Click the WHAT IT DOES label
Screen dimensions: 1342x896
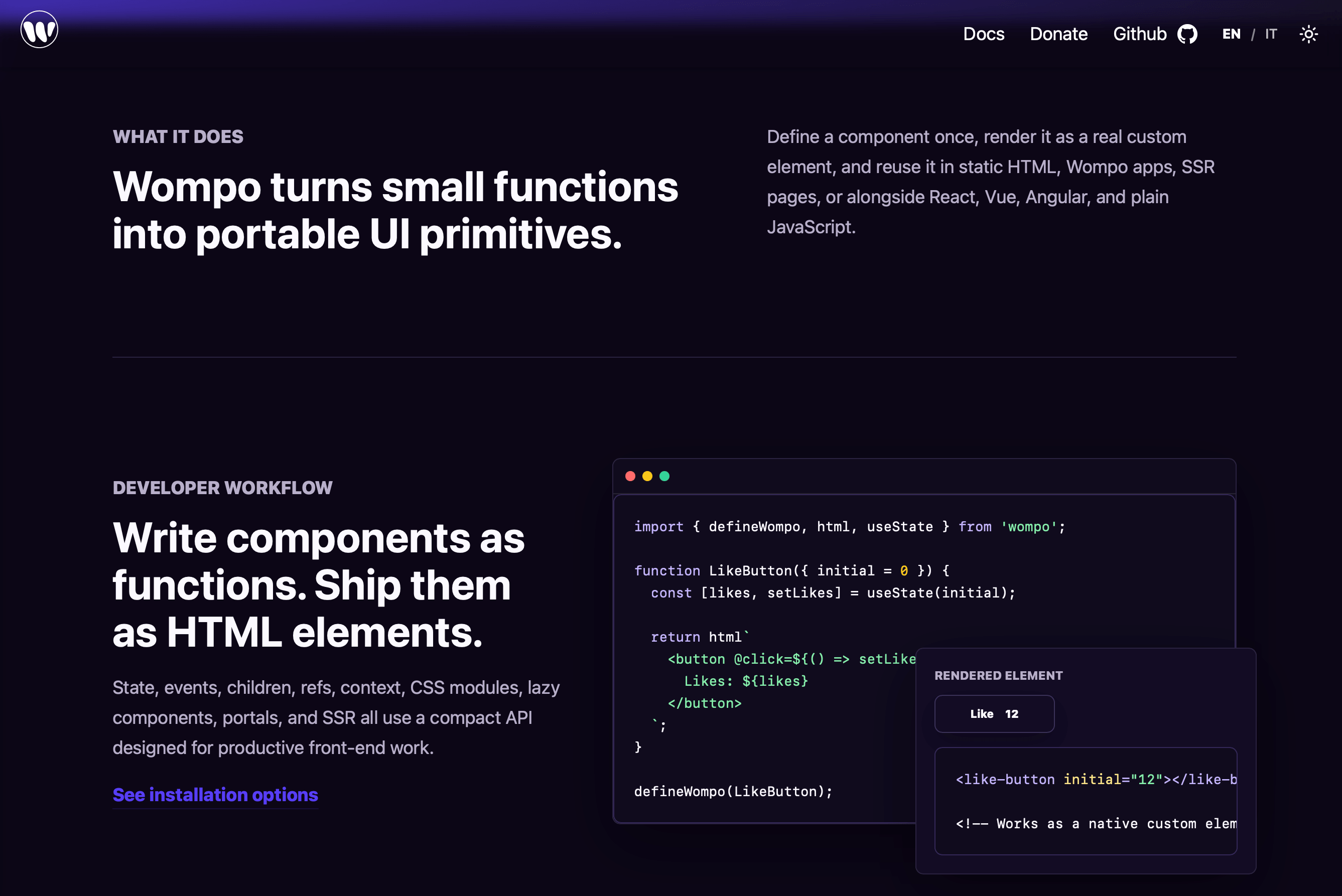click(178, 136)
